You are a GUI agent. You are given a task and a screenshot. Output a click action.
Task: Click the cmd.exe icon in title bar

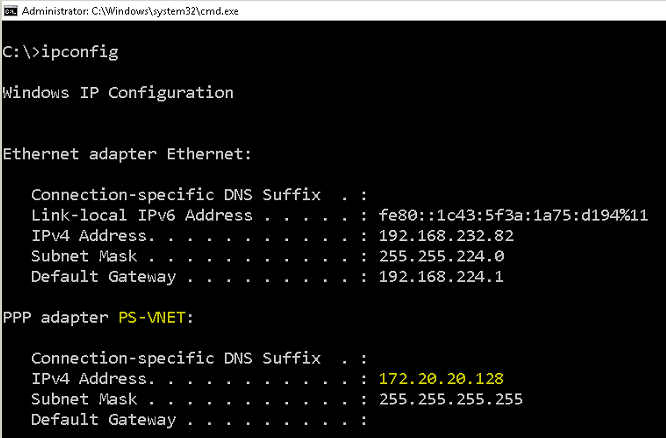tap(11, 11)
